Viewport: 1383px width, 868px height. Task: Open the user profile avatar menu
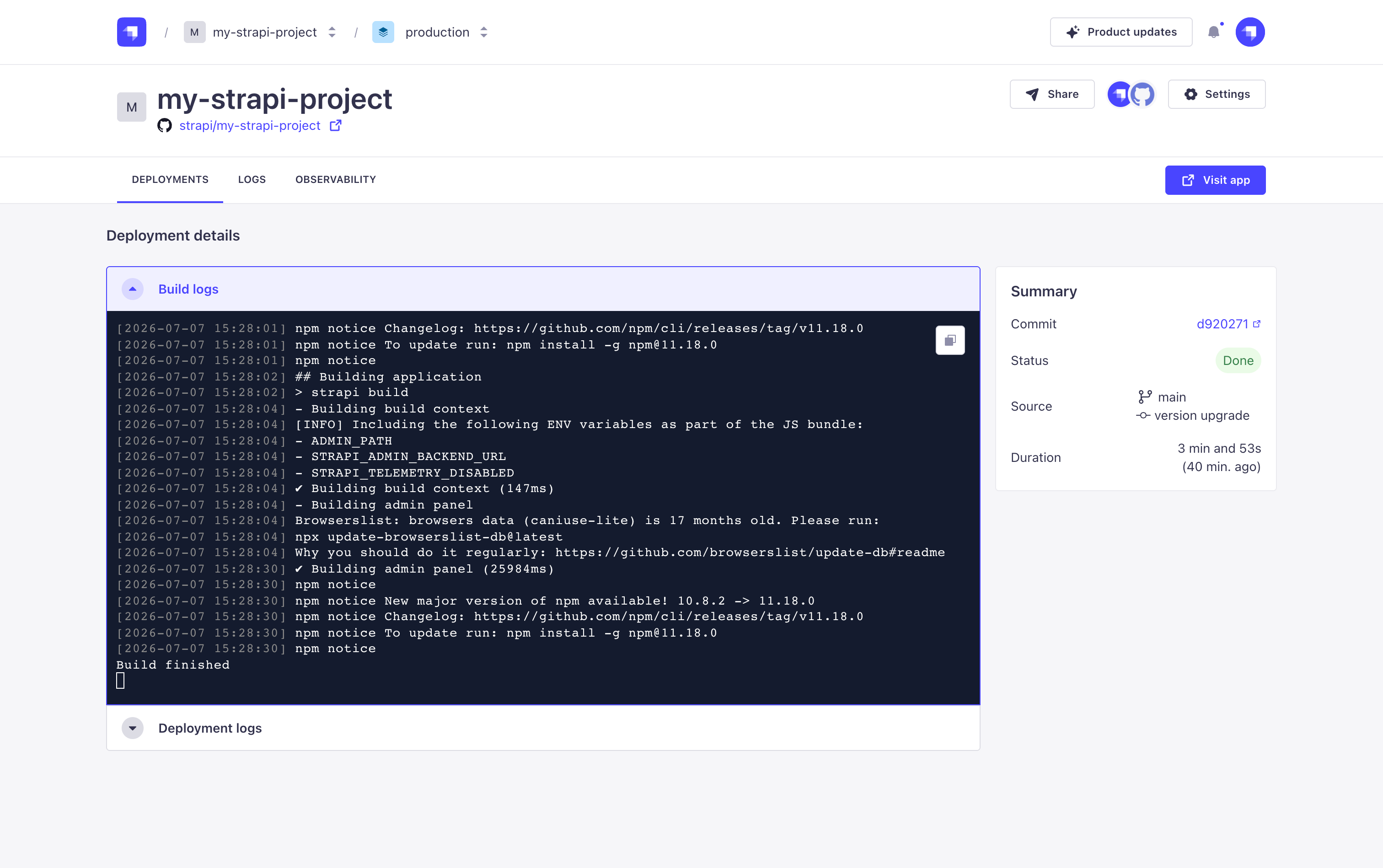point(1250,32)
